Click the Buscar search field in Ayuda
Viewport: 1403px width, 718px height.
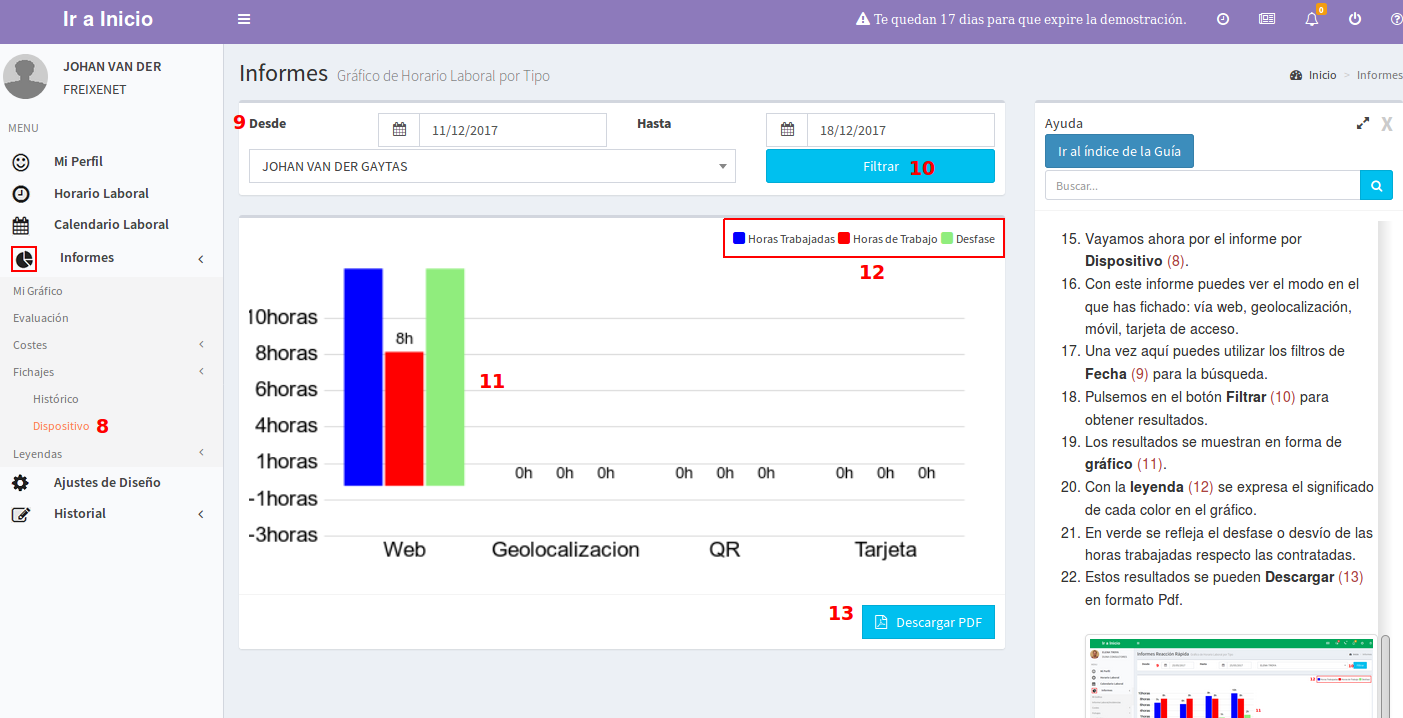(1202, 186)
